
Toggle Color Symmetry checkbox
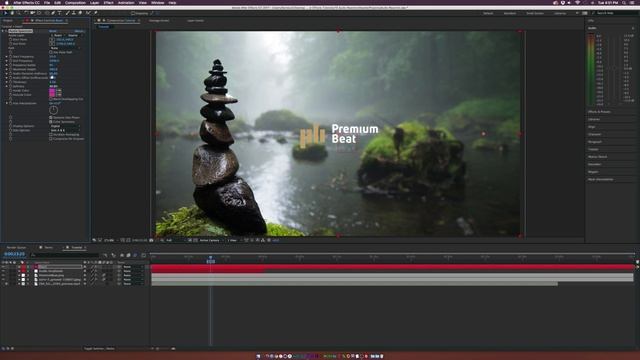(51, 122)
